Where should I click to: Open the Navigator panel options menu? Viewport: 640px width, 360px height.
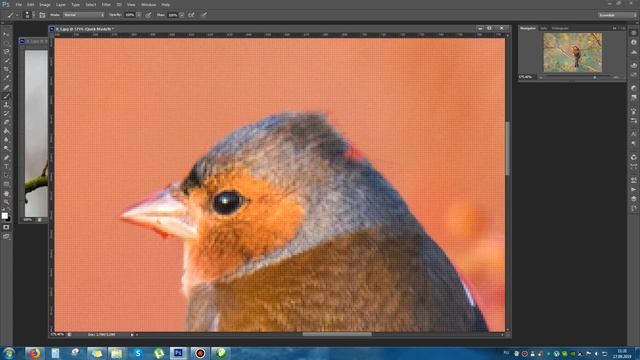(x=622, y=28)
